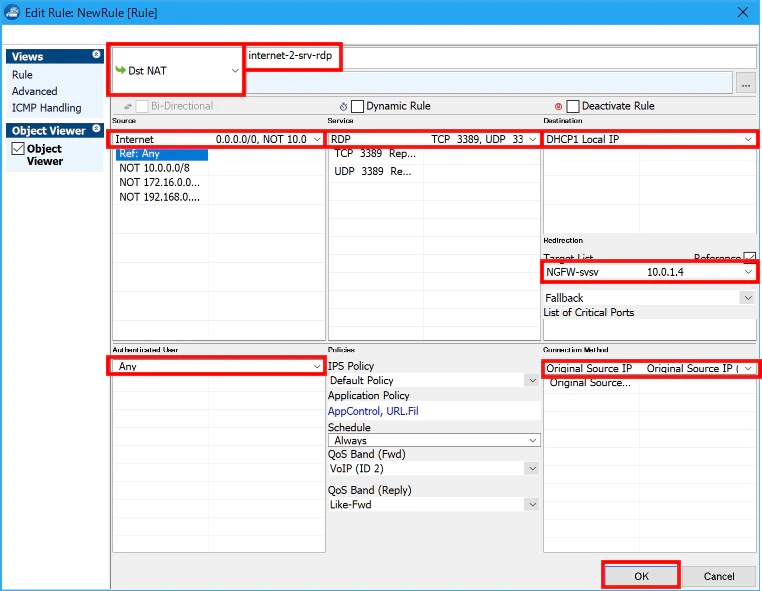Toggle the Reference checkbox in Redirection
This screenshot has width=762, height=591.
coord(750,257)
